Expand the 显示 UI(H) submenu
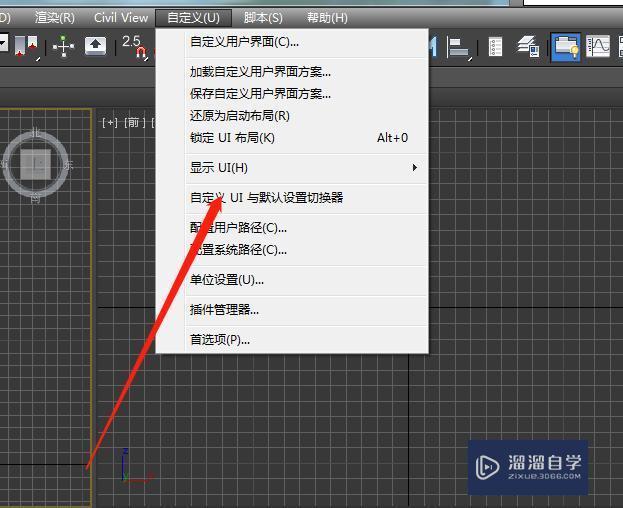The height and width of the screenshot is (508, 623). click(x=292, y=168)
